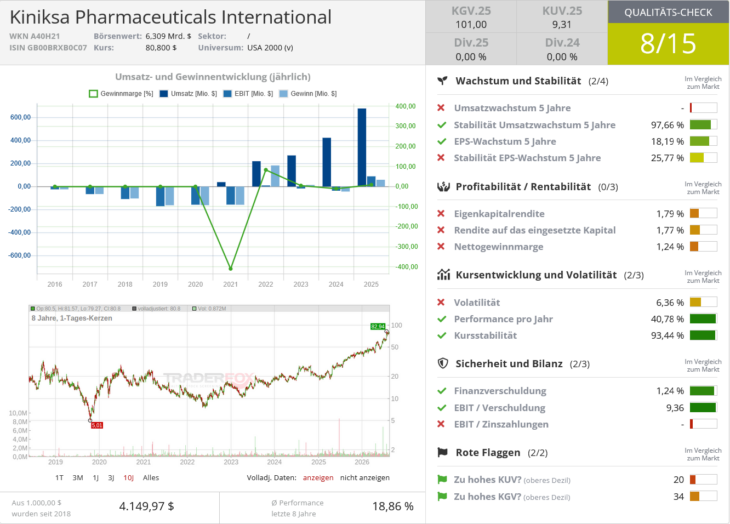The width and height of the screenshot is (730, 524).
Task: Click the Volatilität comparison bar
Action: [x=703, y=302]
